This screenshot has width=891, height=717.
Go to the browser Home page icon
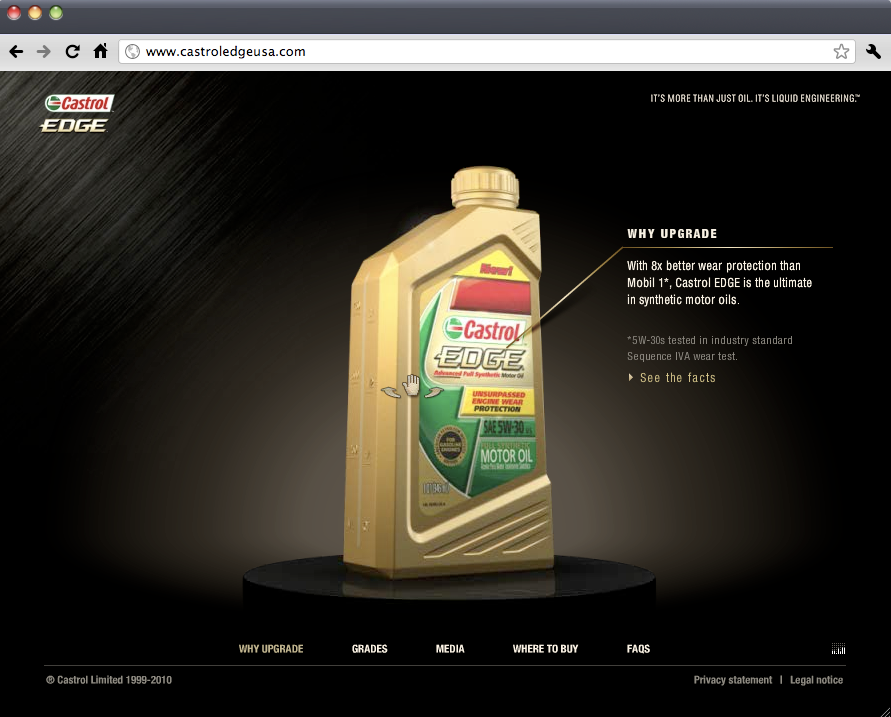tap(100, 51)
